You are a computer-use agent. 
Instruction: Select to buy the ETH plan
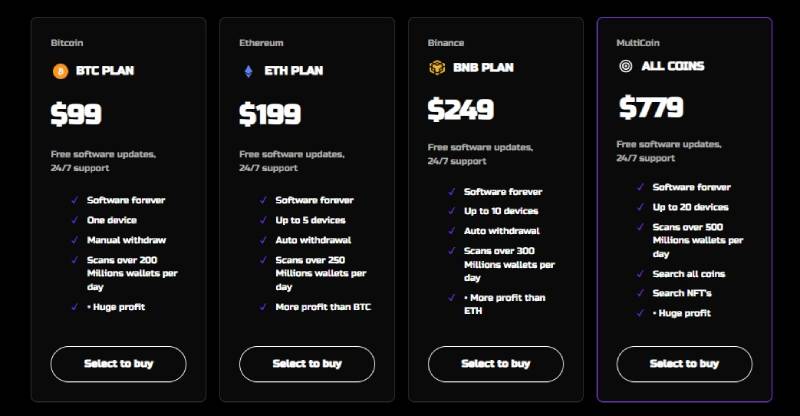pyautogui.click(x=307, y=364)
